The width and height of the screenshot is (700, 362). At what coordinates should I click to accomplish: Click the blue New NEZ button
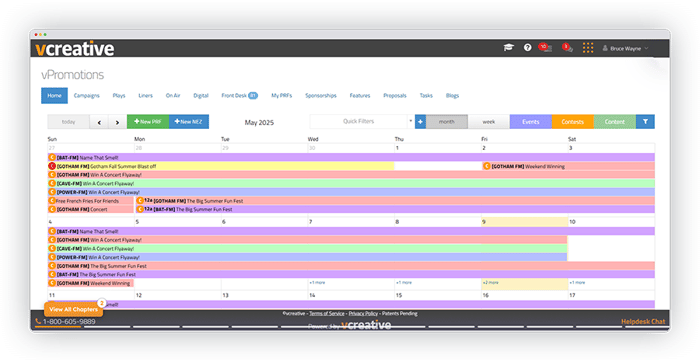[189, 121]
